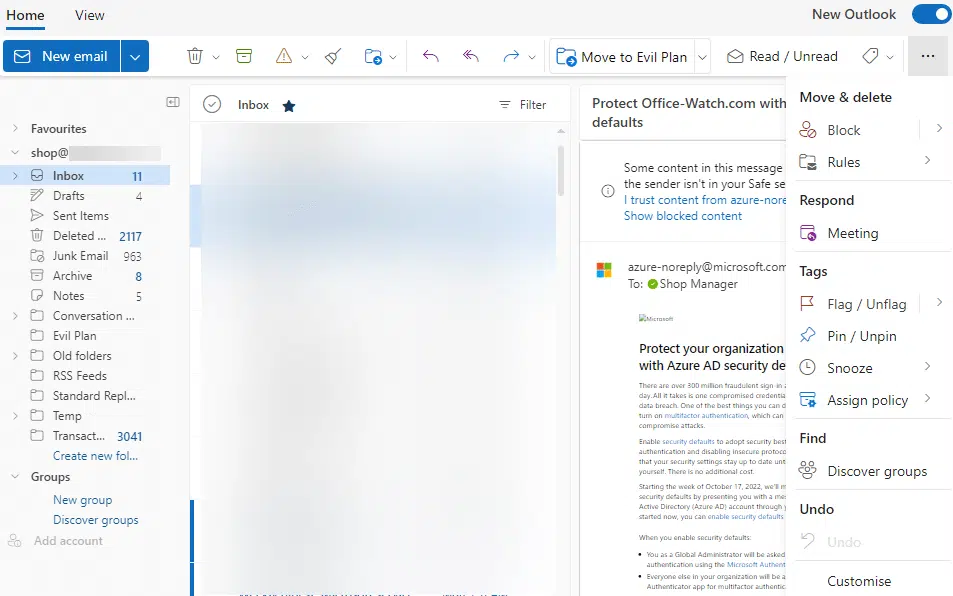
Task: Click the trust content from azure-noreply link
Action: click(705, 200)
